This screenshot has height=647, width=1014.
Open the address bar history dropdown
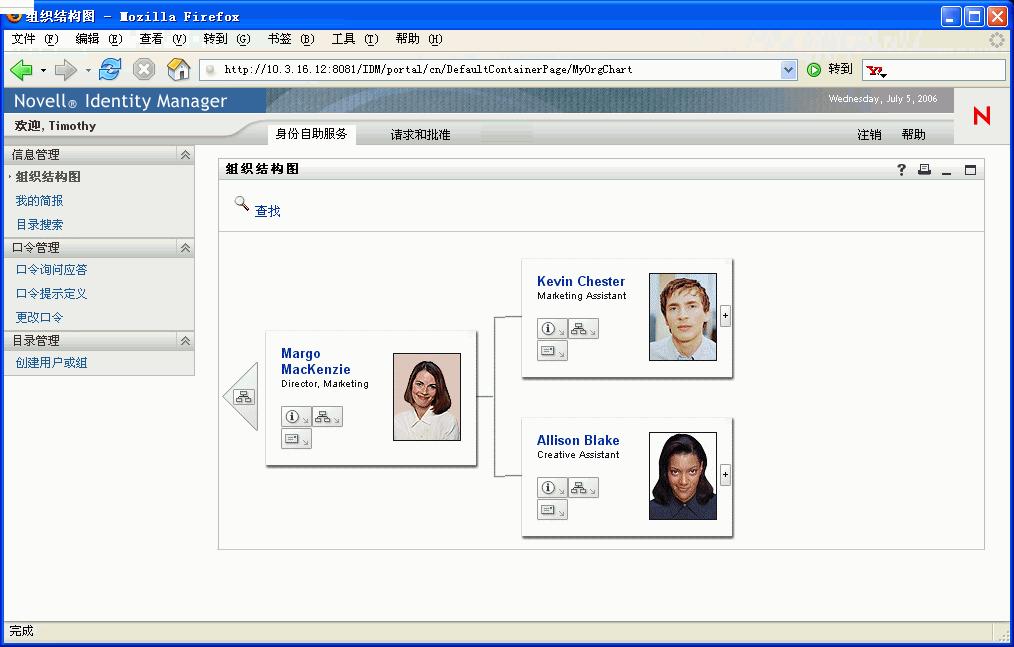(788, 69)
